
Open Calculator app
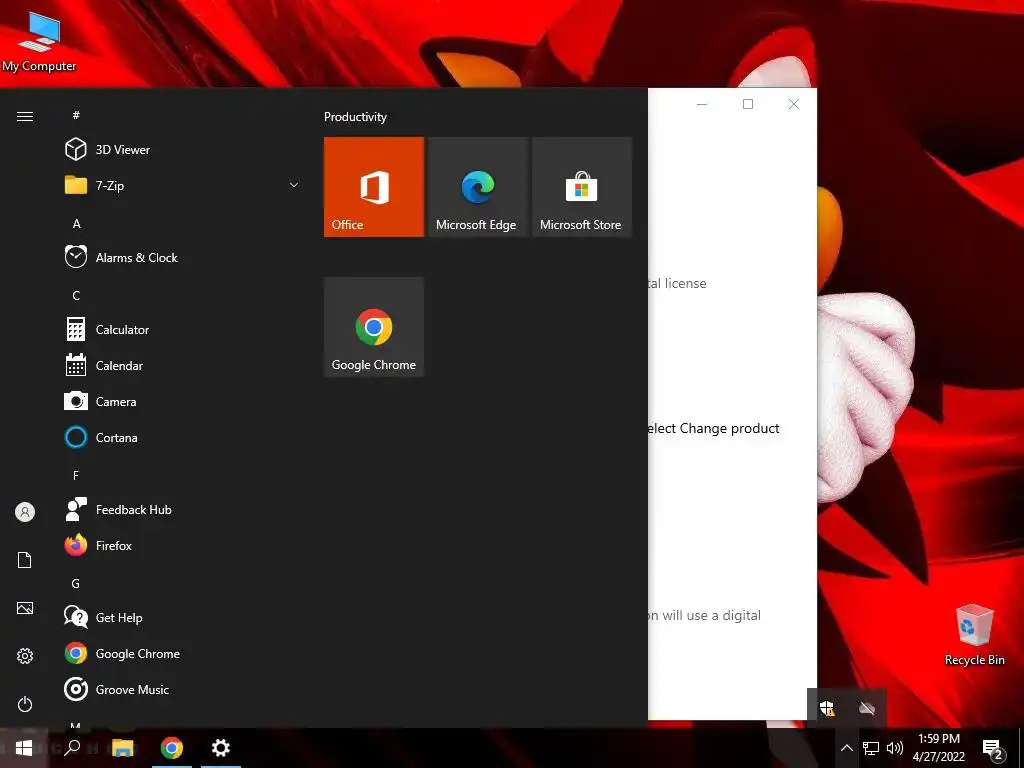click(x=183, y=330)
